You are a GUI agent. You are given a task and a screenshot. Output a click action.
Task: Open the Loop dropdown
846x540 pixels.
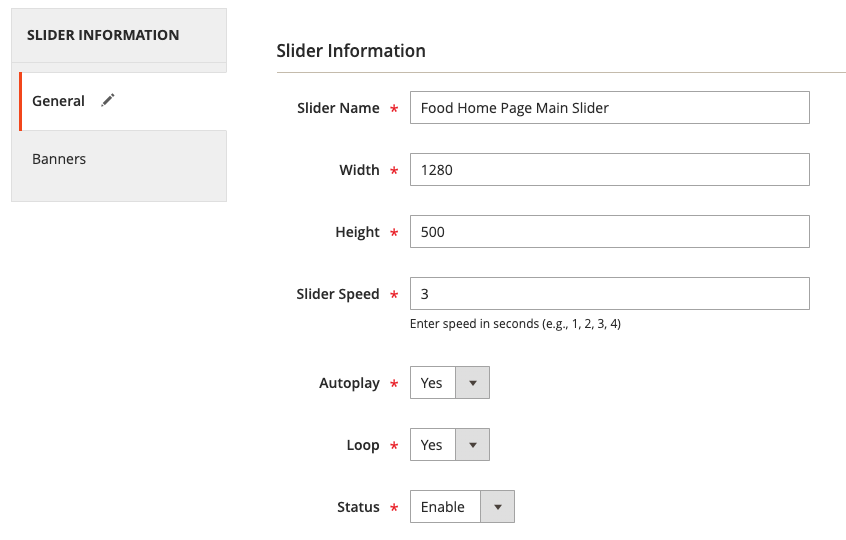click(x=450, y=445)
